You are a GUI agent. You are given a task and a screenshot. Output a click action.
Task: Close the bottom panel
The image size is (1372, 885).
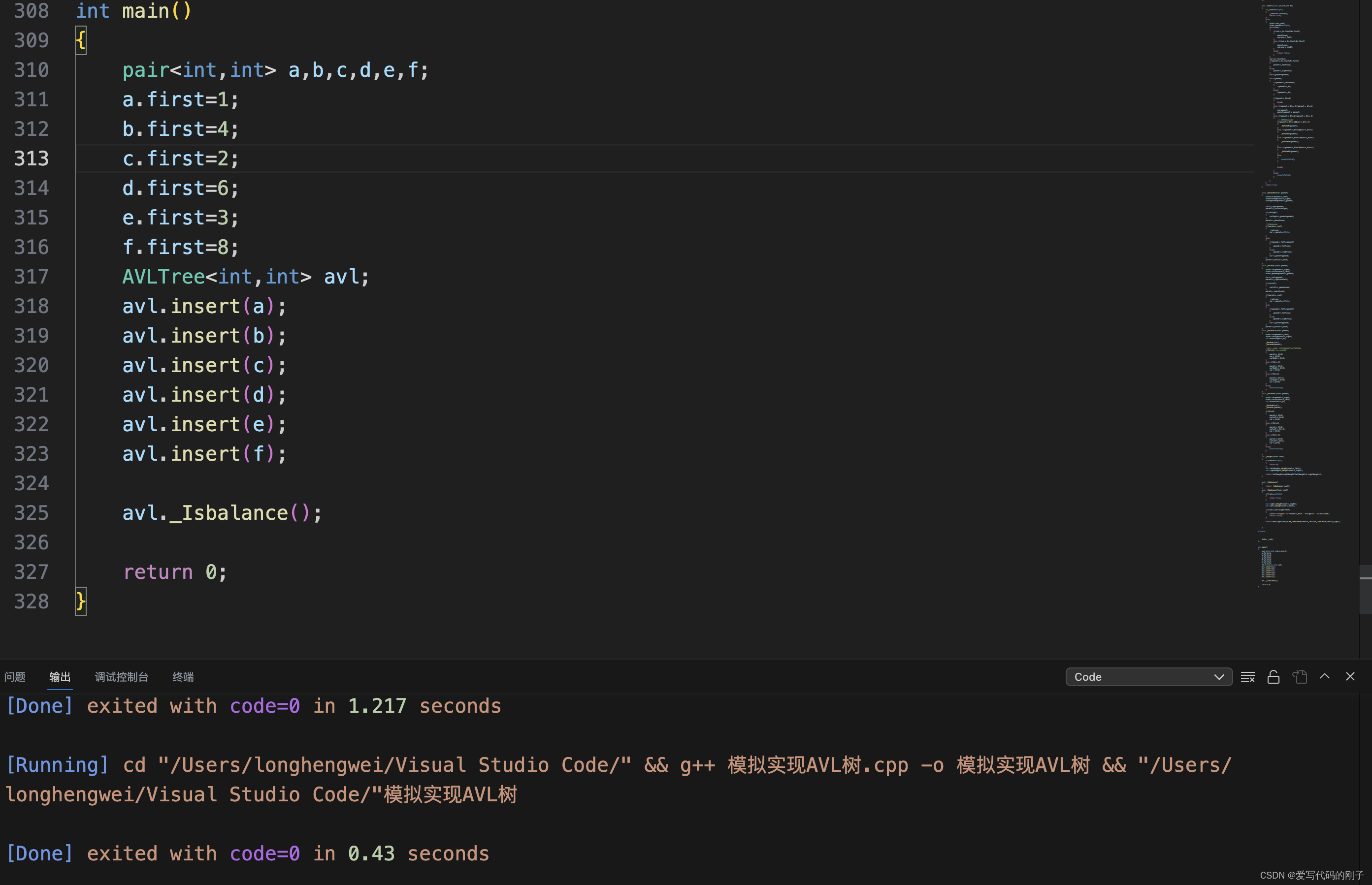point(1350,676)
